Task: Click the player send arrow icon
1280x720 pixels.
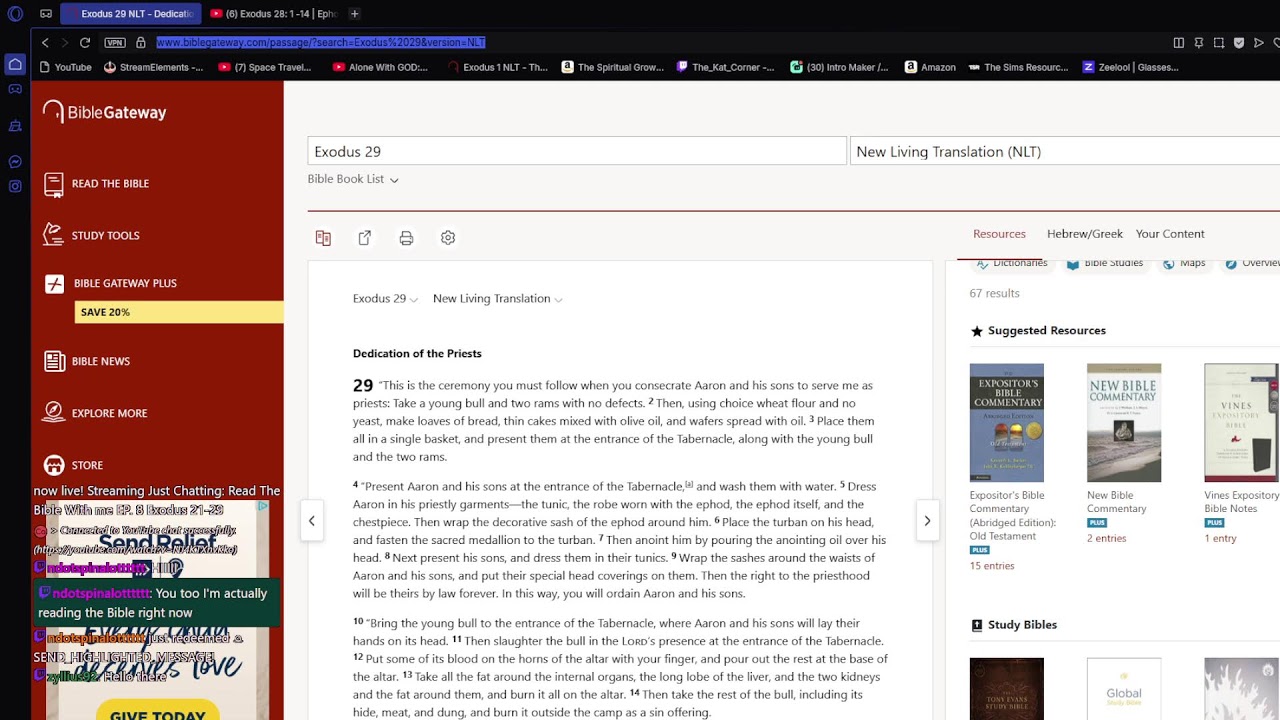Action: 1259,42
